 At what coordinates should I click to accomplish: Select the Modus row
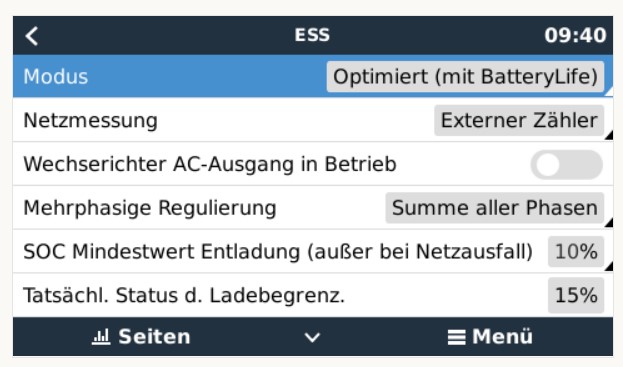click(313, 76)
